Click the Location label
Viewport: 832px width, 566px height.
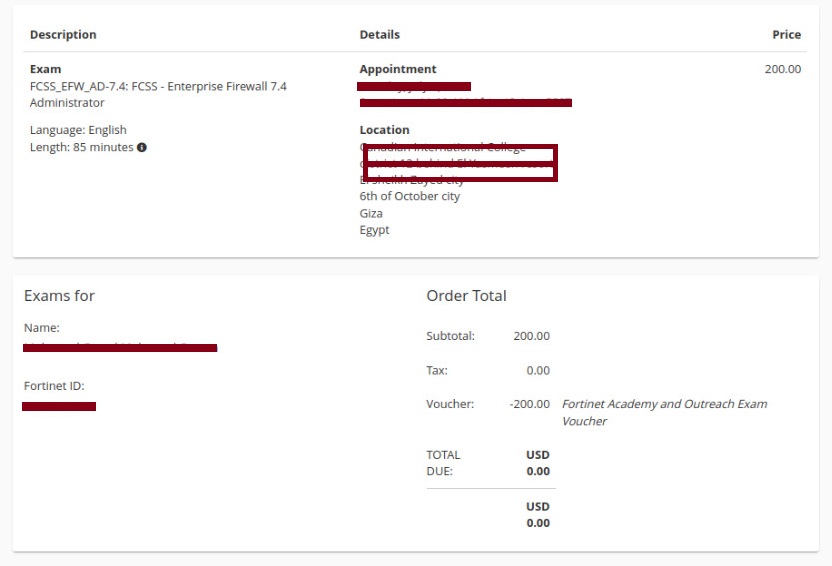[384, 130]
